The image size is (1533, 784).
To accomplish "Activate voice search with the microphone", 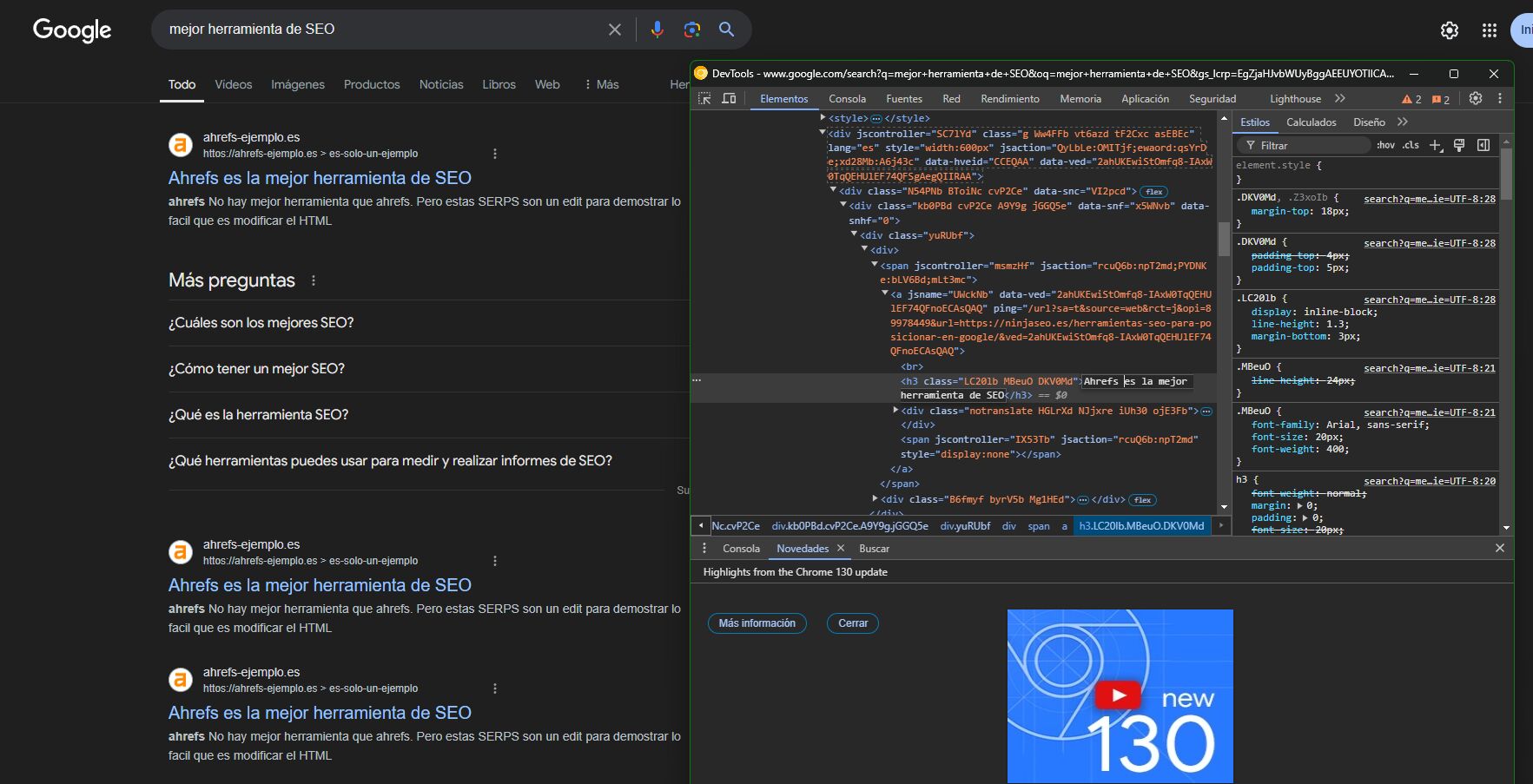I will (x=657, y=29).
